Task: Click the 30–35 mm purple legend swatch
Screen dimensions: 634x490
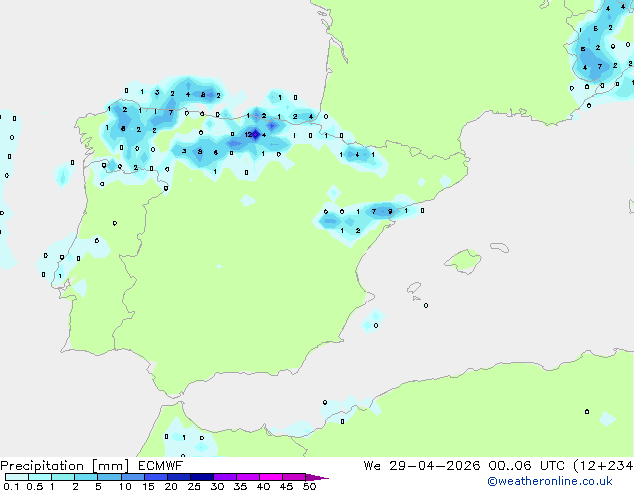Action: [x=225, y=477]
